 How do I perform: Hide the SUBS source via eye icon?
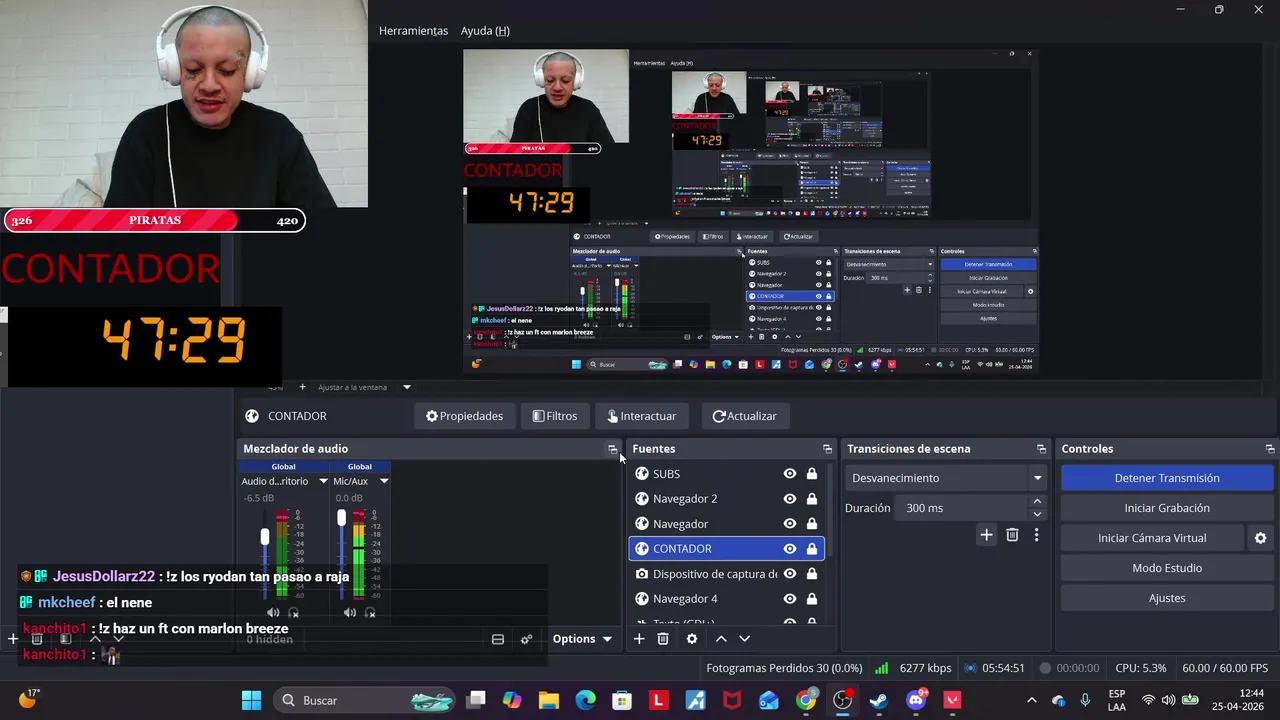[x=790, y=474]
